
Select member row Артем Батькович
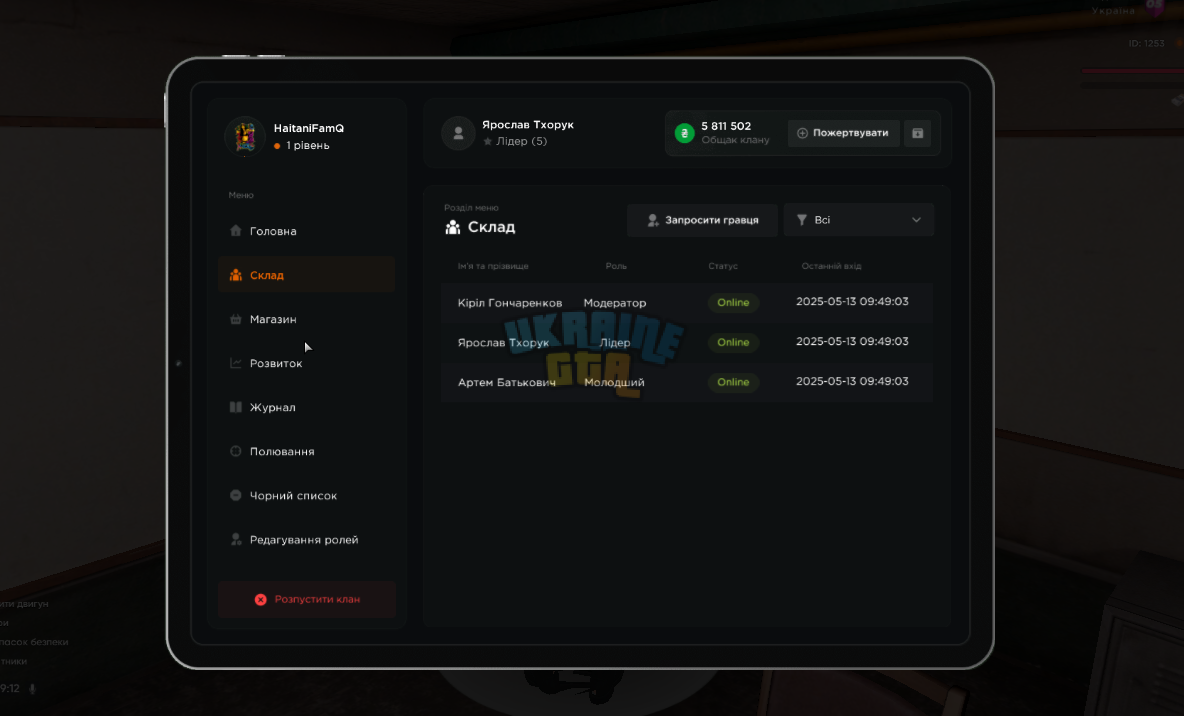pyautogui.click(x=687, y=382)
